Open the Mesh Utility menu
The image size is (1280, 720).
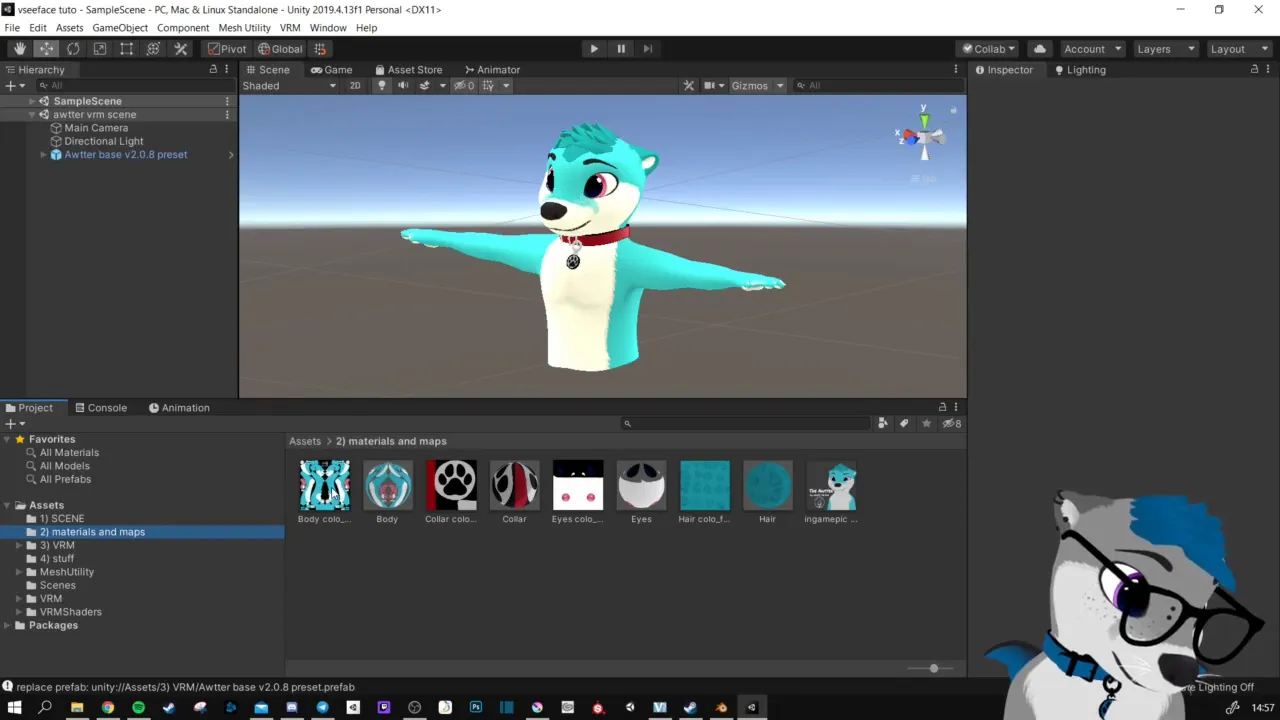tap(244, 28)
